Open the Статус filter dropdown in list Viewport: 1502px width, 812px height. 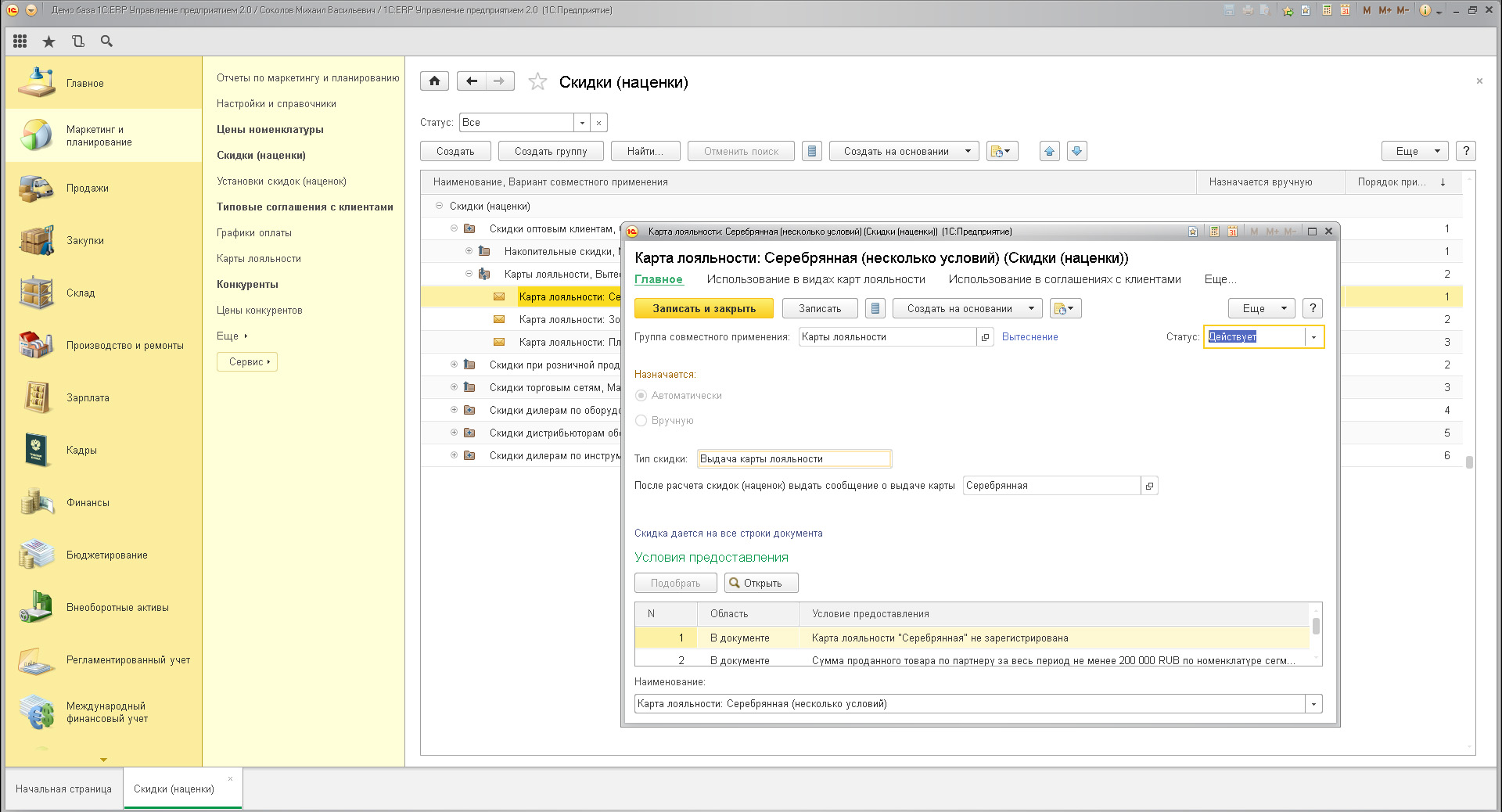click(581, 123)
